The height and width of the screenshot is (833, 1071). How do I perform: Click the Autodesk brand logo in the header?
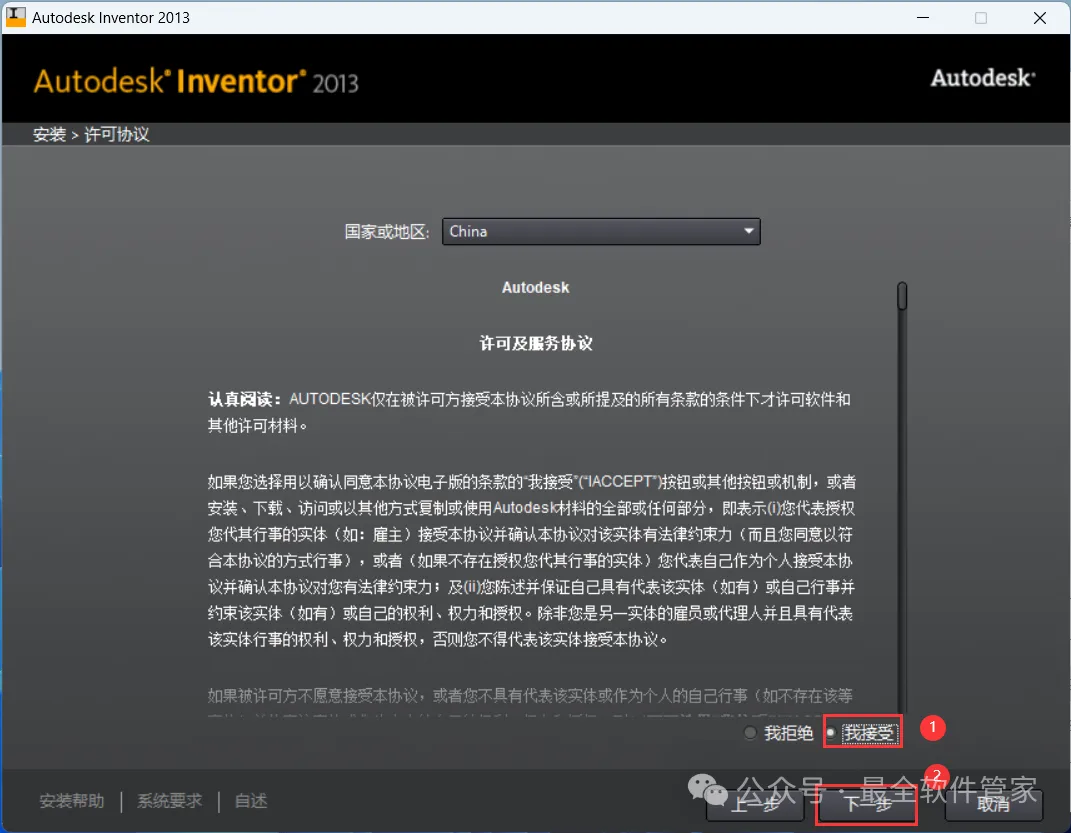pos(983,78)
